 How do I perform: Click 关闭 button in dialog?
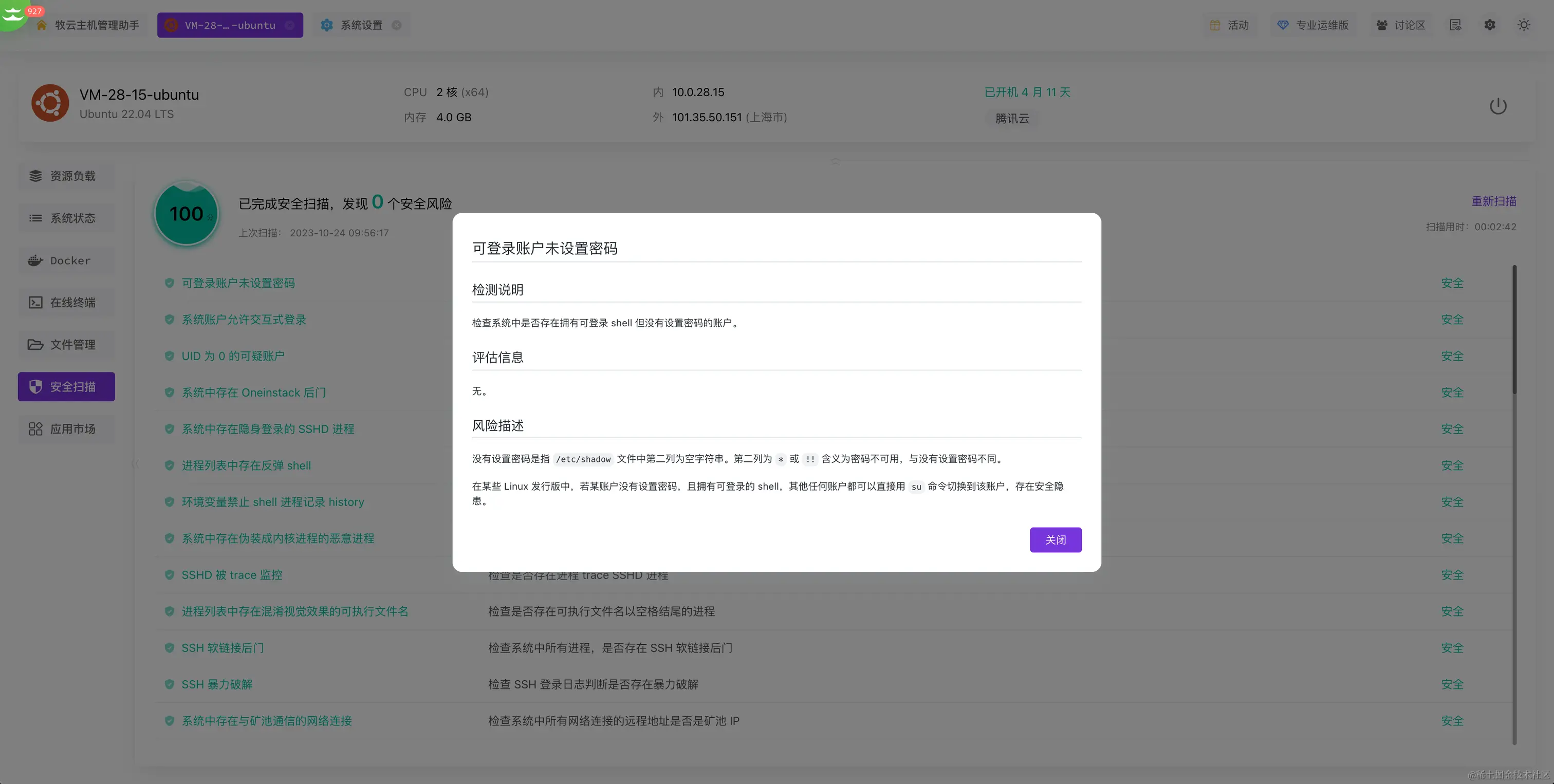click(1055, 540)
